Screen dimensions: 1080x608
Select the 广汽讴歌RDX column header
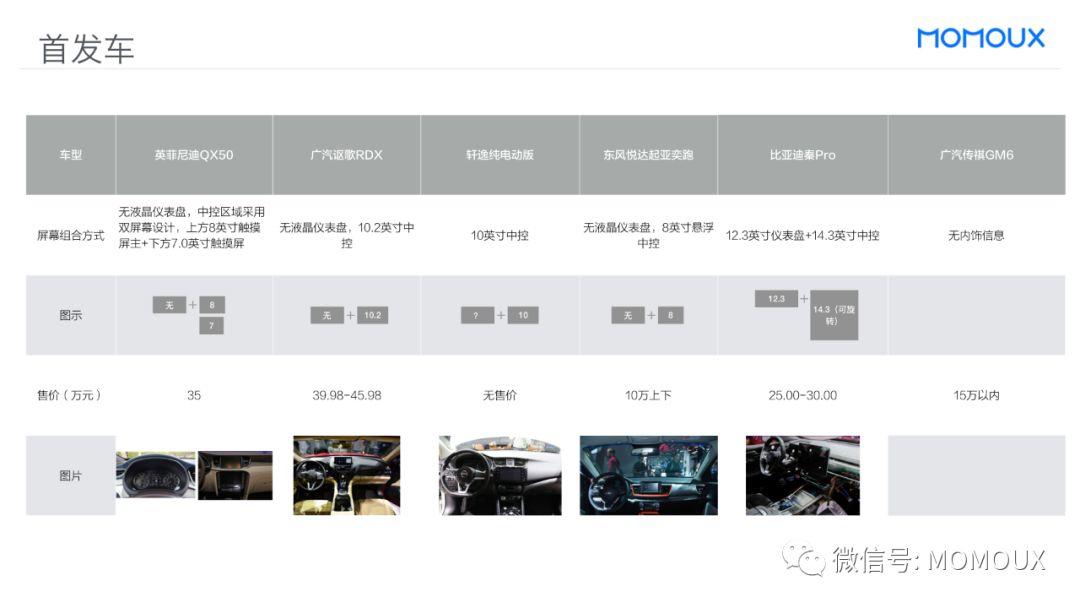coord(346,155)
